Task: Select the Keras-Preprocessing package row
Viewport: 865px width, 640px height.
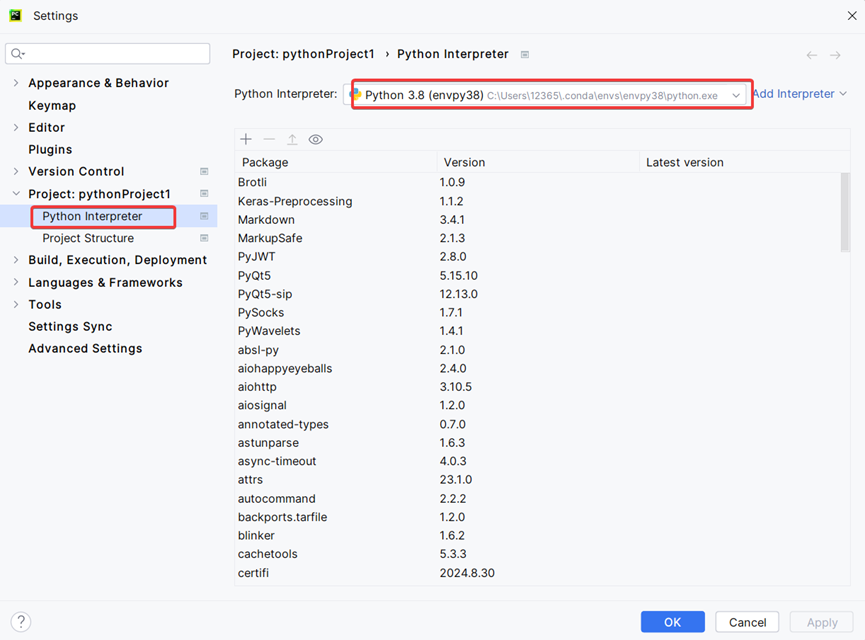Action: (537, 201)
